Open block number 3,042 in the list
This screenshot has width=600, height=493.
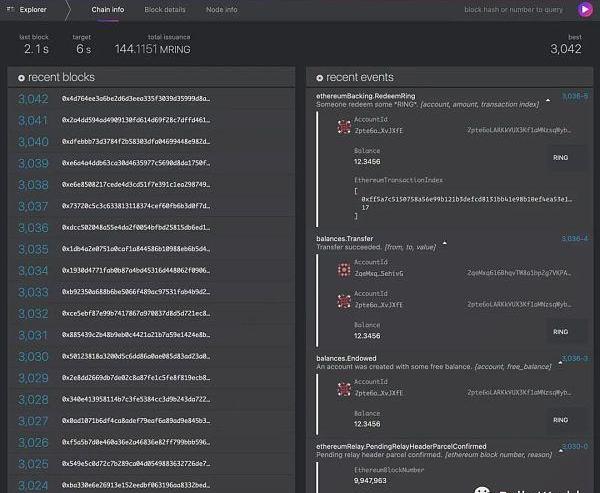point(32,99)
